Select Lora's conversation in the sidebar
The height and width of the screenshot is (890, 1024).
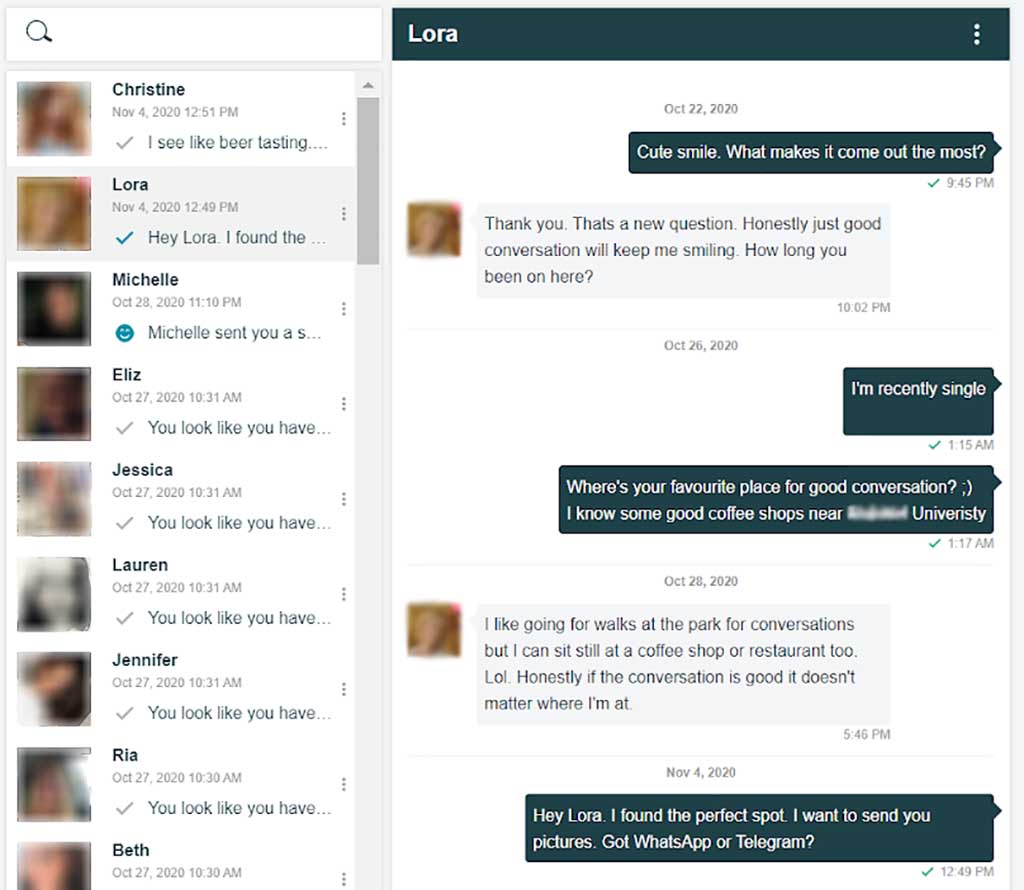pos(200,213)
